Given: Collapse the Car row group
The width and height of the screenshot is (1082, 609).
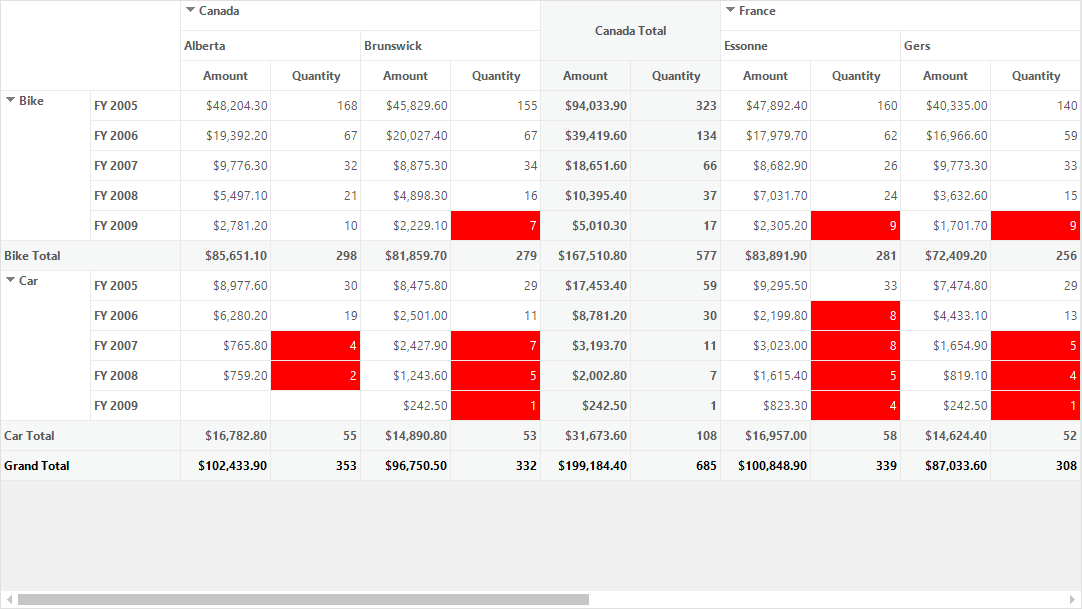Looking at the screenshot, I should click(x=10, y=280).
